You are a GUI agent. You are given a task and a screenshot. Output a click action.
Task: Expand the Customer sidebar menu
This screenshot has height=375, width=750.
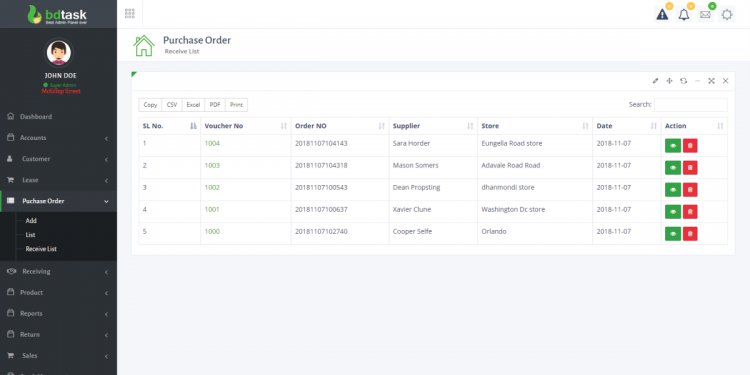click(x=58, y=159)
